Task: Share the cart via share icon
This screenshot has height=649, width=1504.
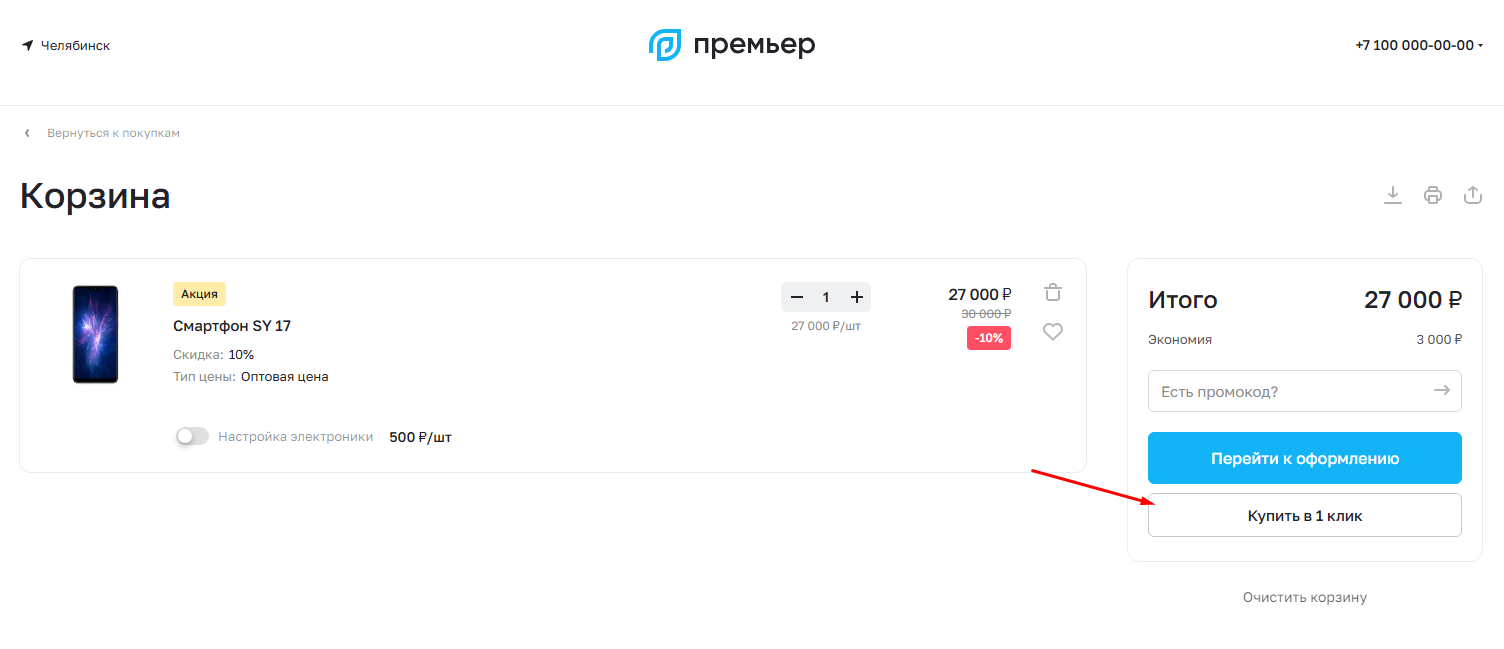Action: click(x=1472, y=195)
